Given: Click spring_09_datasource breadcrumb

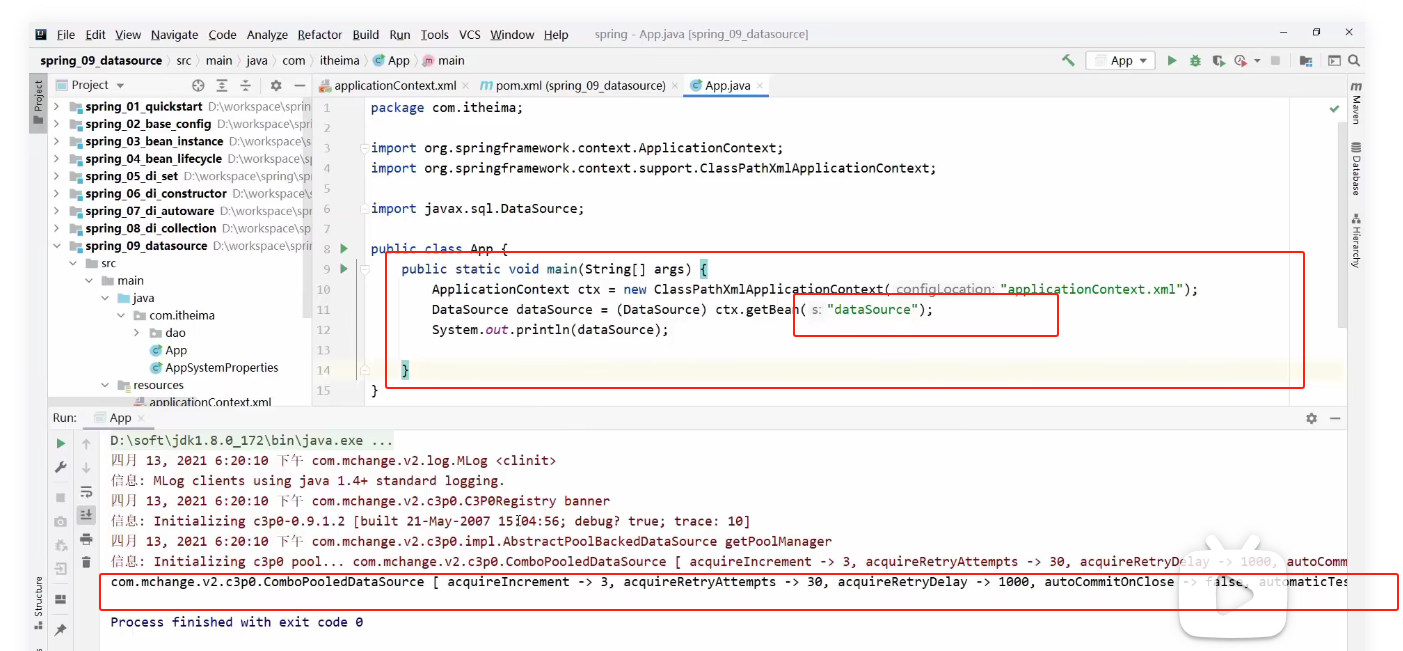Looking at the screenshot, I should (x=101, y=60).
